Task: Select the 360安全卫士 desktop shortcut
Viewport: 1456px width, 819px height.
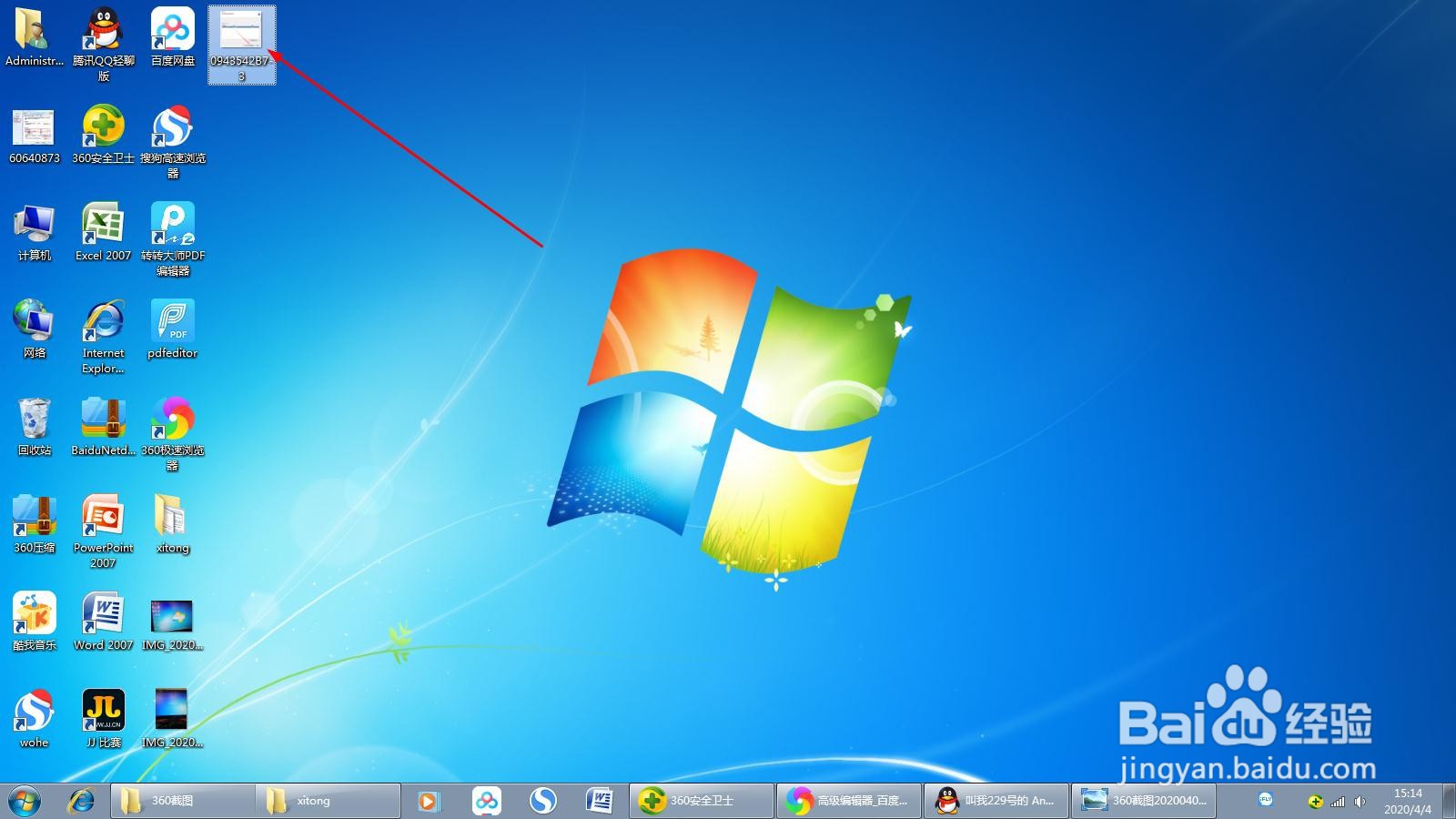Action: [104, 136]
